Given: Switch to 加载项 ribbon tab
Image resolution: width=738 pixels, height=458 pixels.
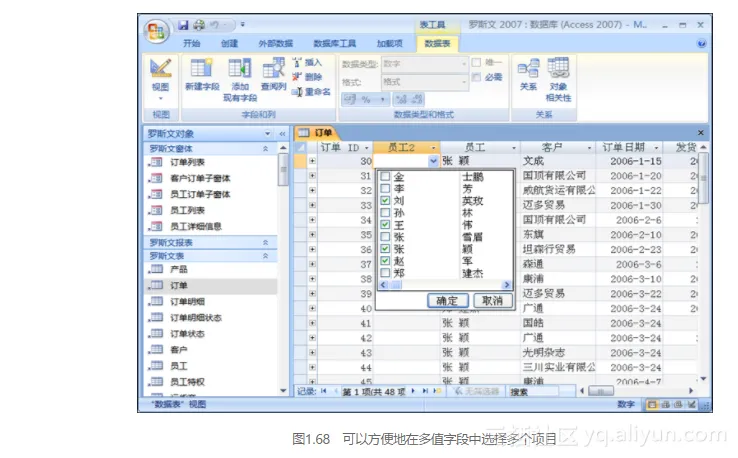Looking at the screenshot, I should pos(390,43).
